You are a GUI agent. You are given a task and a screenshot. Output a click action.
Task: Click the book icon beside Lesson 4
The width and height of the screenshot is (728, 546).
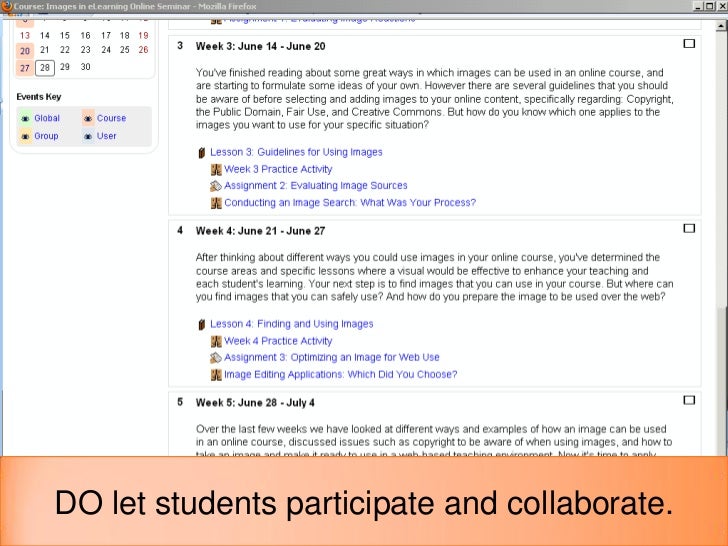(202, 325)
